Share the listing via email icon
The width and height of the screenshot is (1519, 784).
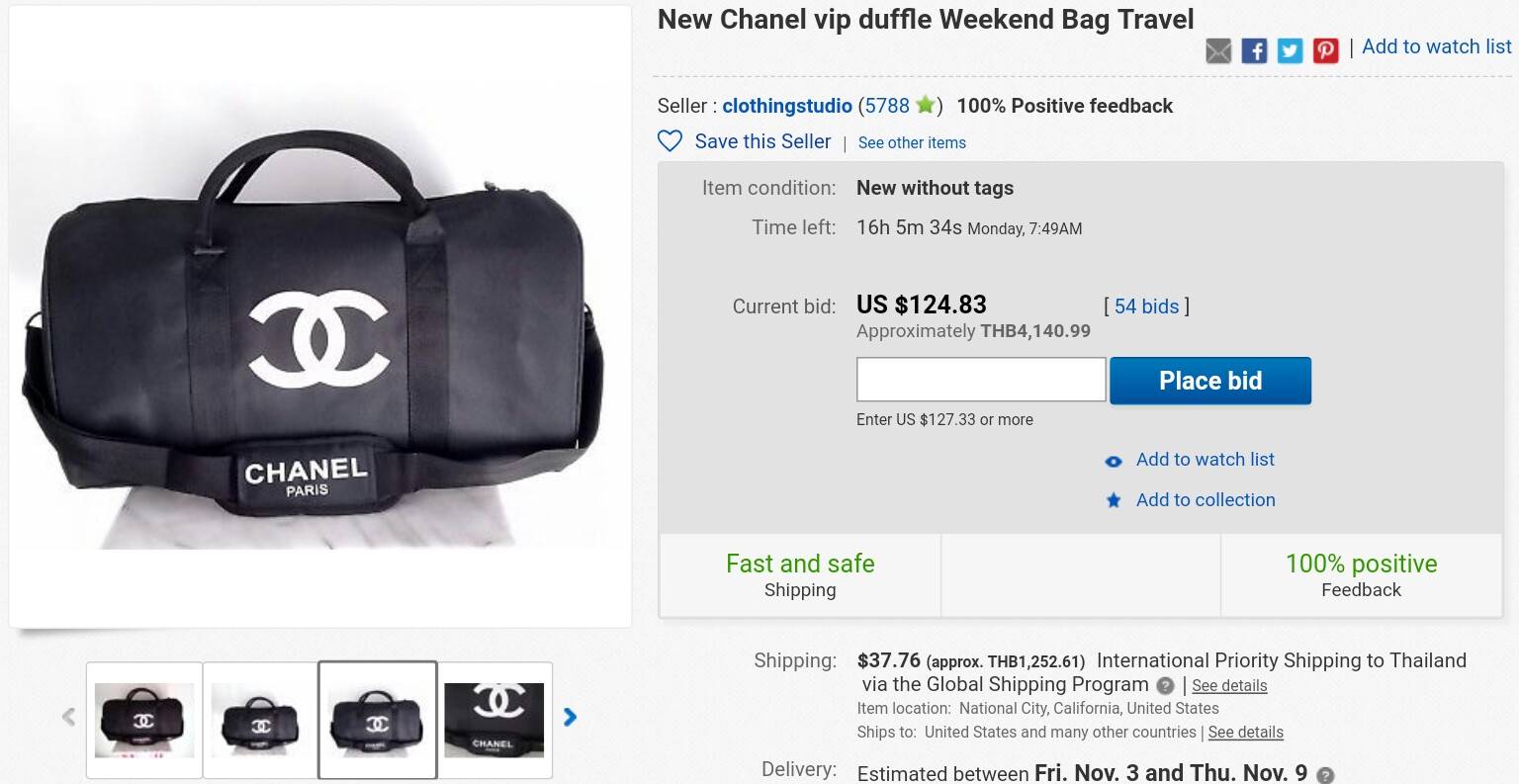[1218, 50]
